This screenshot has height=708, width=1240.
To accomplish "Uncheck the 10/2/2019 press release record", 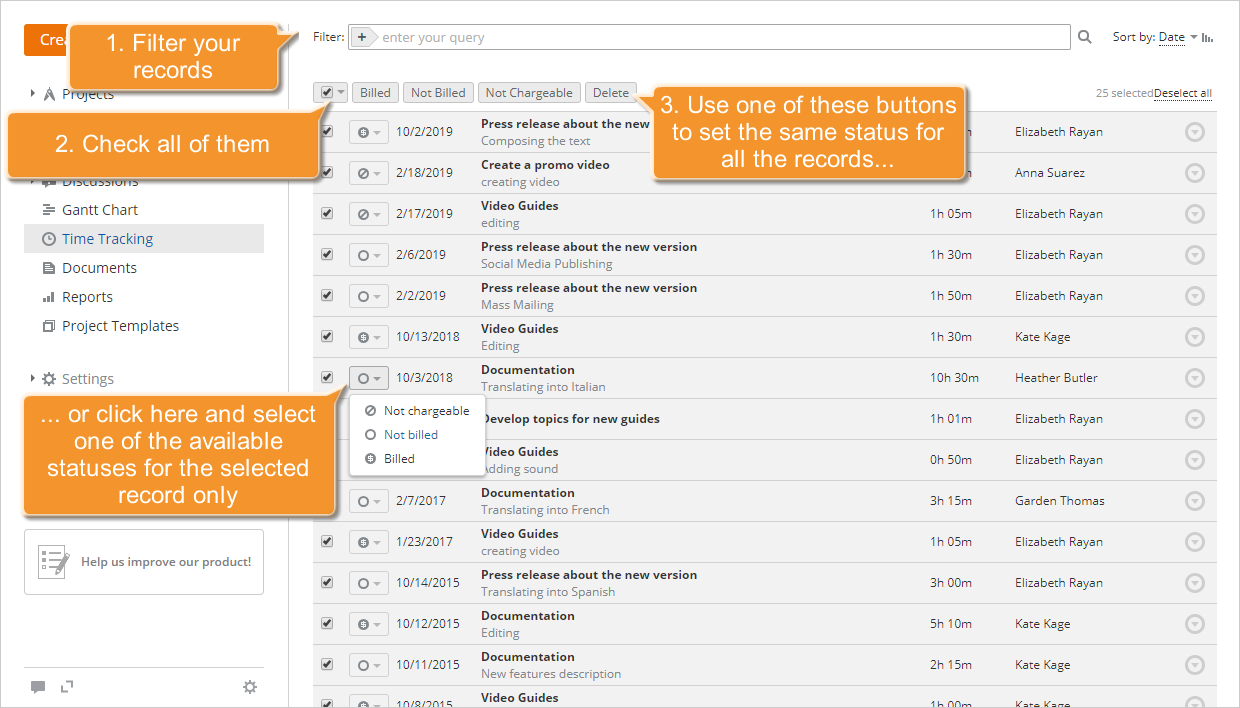I will point(326,131).
